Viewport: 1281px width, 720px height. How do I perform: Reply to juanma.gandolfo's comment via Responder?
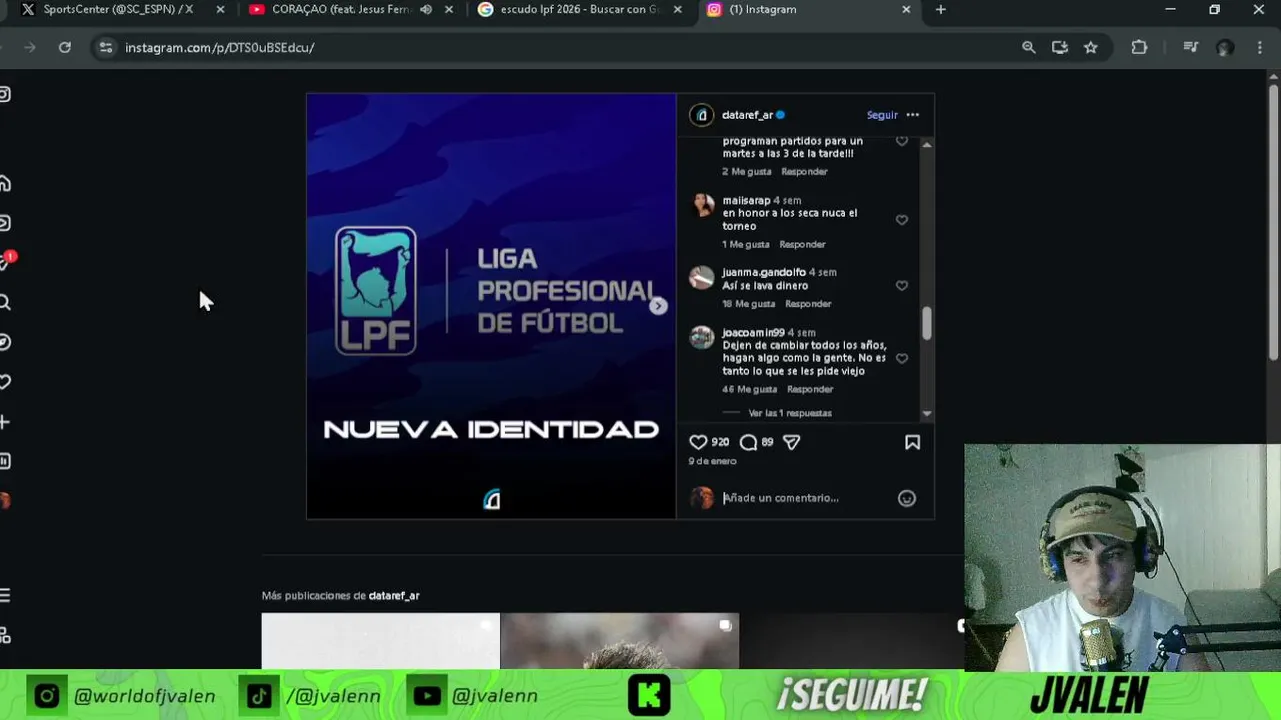pyautogui.click(x=808, y=304)
